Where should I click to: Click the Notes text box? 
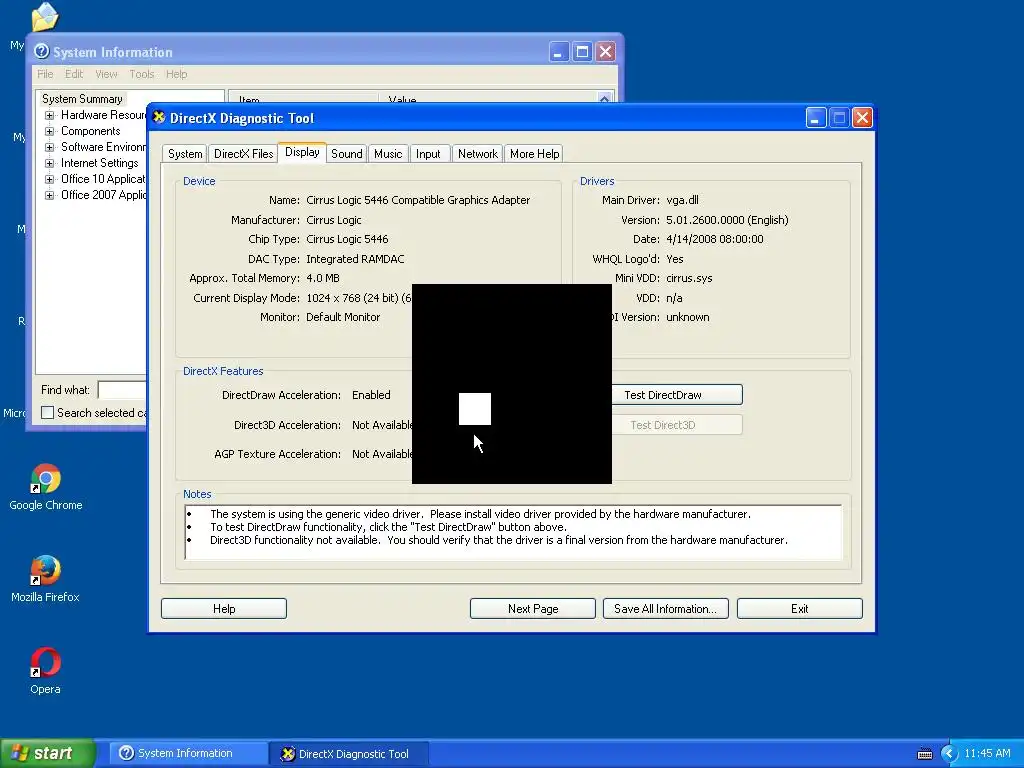tap(513, 532)
